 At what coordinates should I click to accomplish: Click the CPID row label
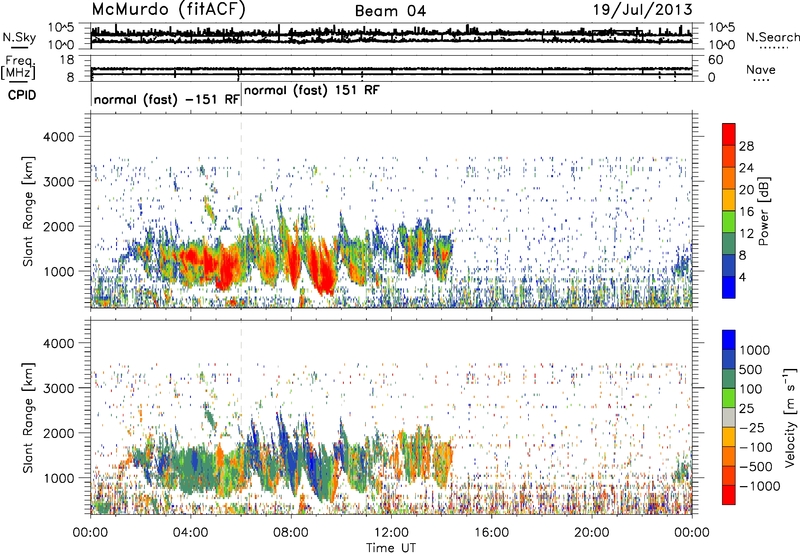[22, 95]
